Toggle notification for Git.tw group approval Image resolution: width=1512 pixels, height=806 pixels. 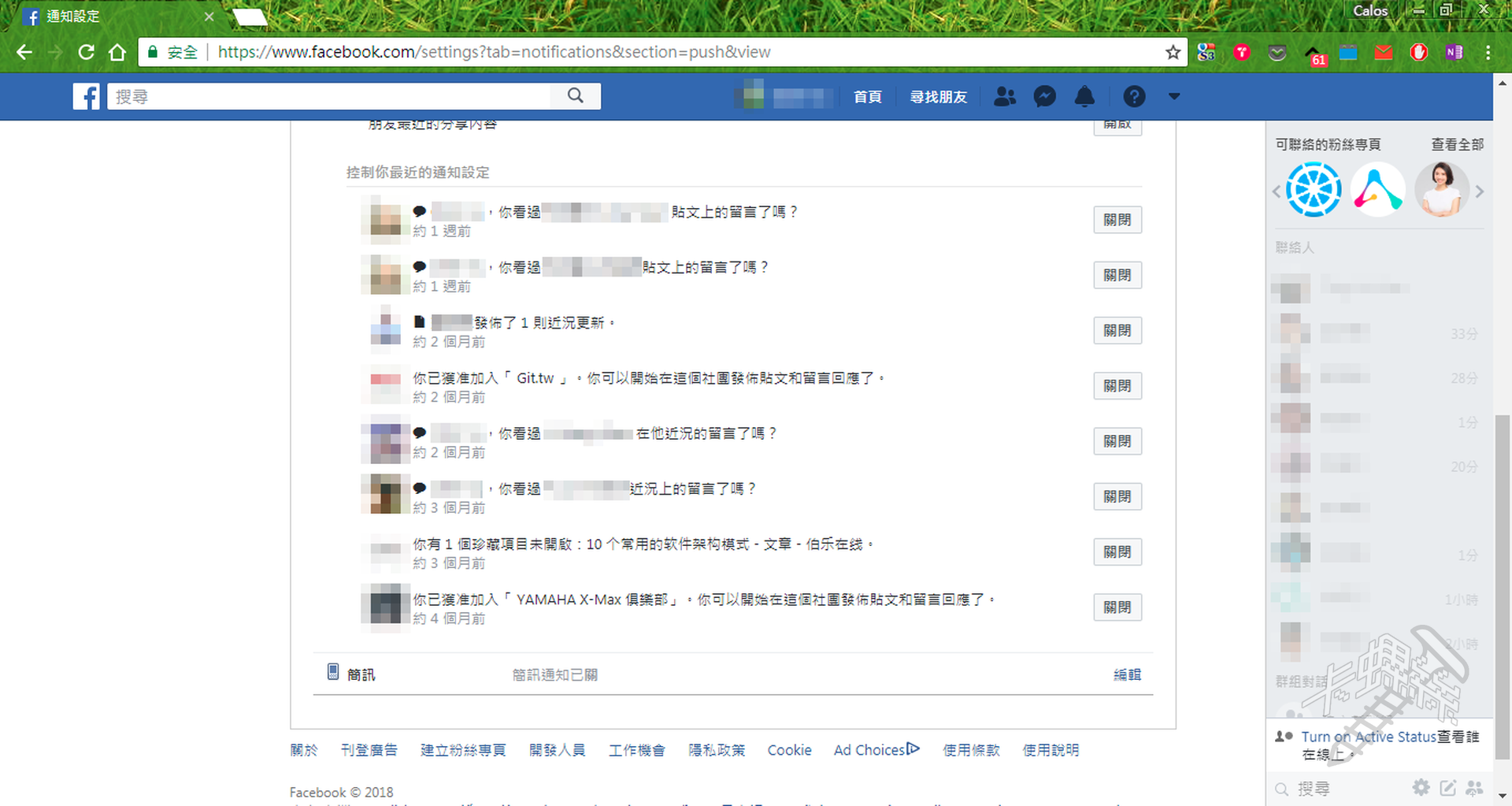point(1117,386)
